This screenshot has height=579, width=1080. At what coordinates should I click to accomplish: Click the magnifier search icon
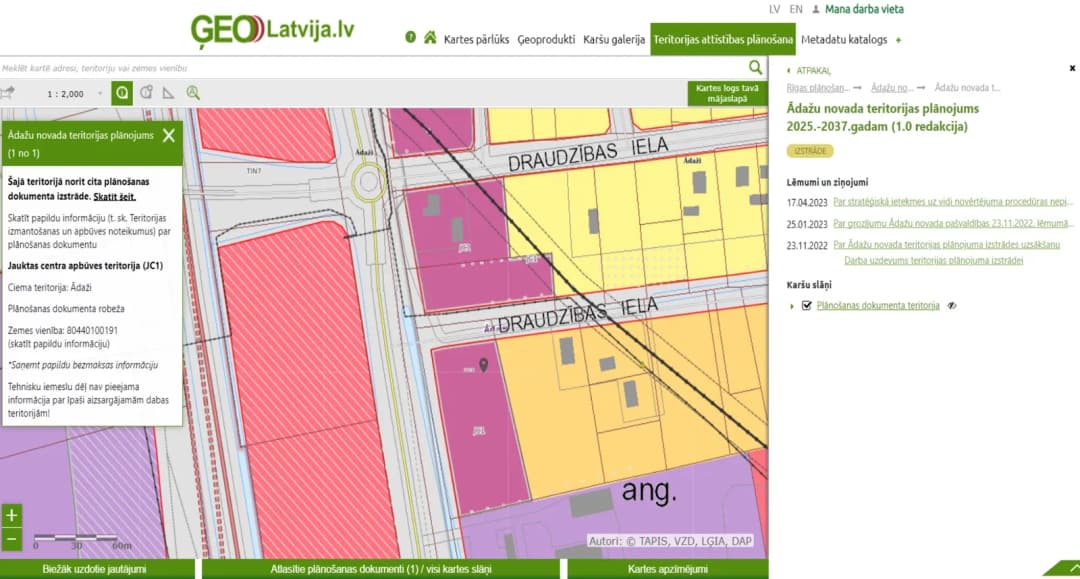(x=756, y=67)
